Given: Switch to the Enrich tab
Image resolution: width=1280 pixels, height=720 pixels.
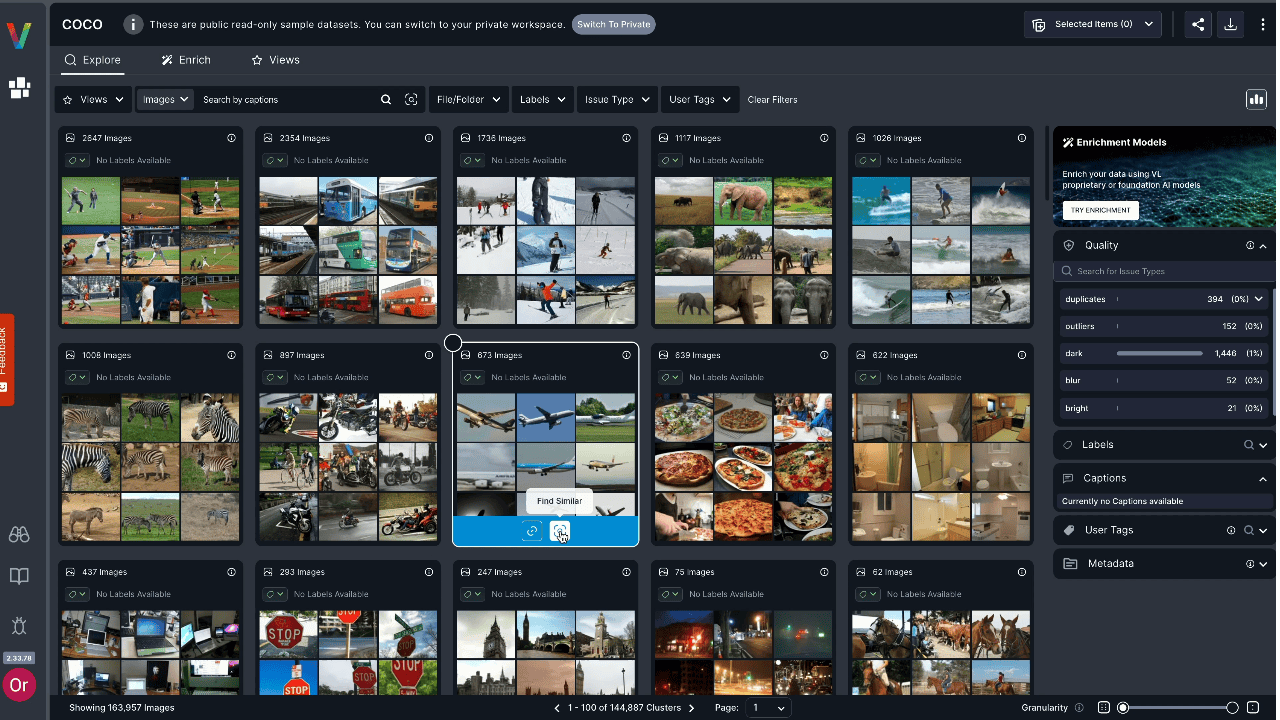Looking at the screenshot, I should click(x=186, y=60).
